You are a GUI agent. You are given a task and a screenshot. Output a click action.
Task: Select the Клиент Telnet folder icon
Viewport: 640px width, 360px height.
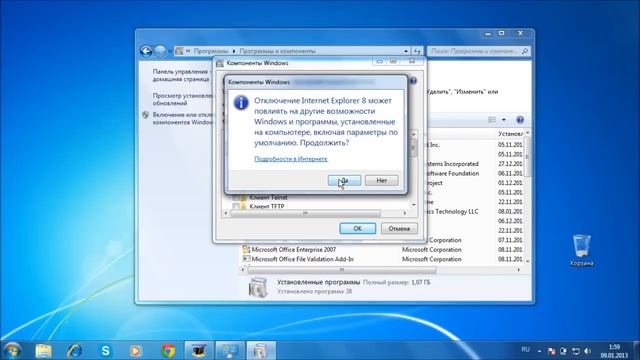click(x=244, y=198)
